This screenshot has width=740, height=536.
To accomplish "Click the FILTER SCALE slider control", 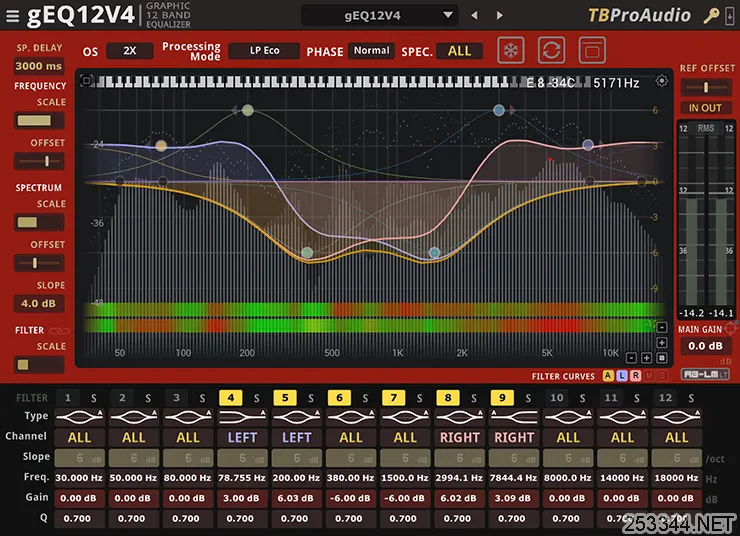I will tap(39, 365).
